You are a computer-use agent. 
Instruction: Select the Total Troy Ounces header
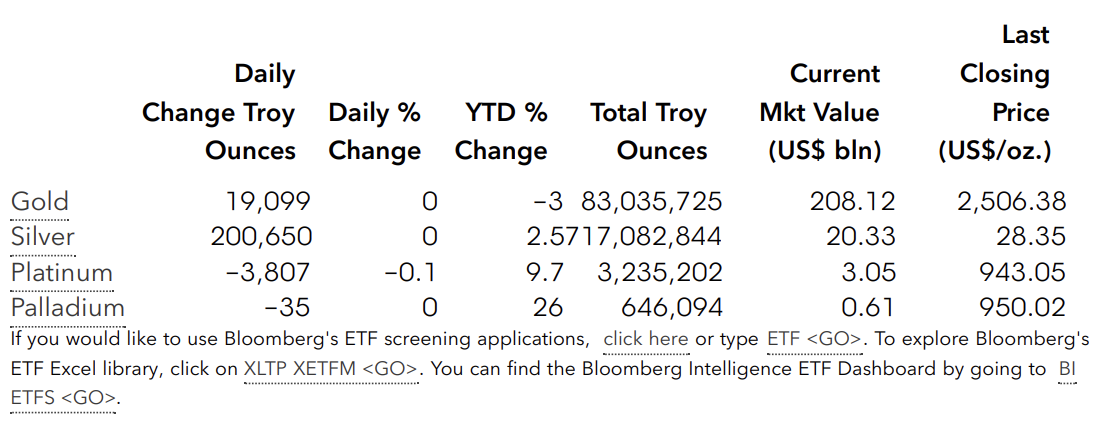pos(648,132)
